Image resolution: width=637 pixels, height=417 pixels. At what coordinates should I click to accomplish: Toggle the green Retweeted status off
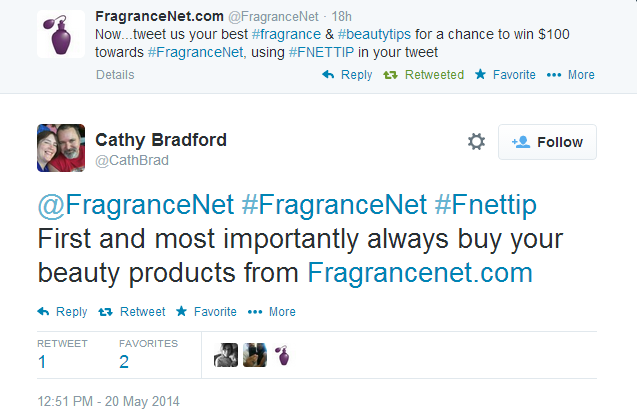(x=423, y=75)
